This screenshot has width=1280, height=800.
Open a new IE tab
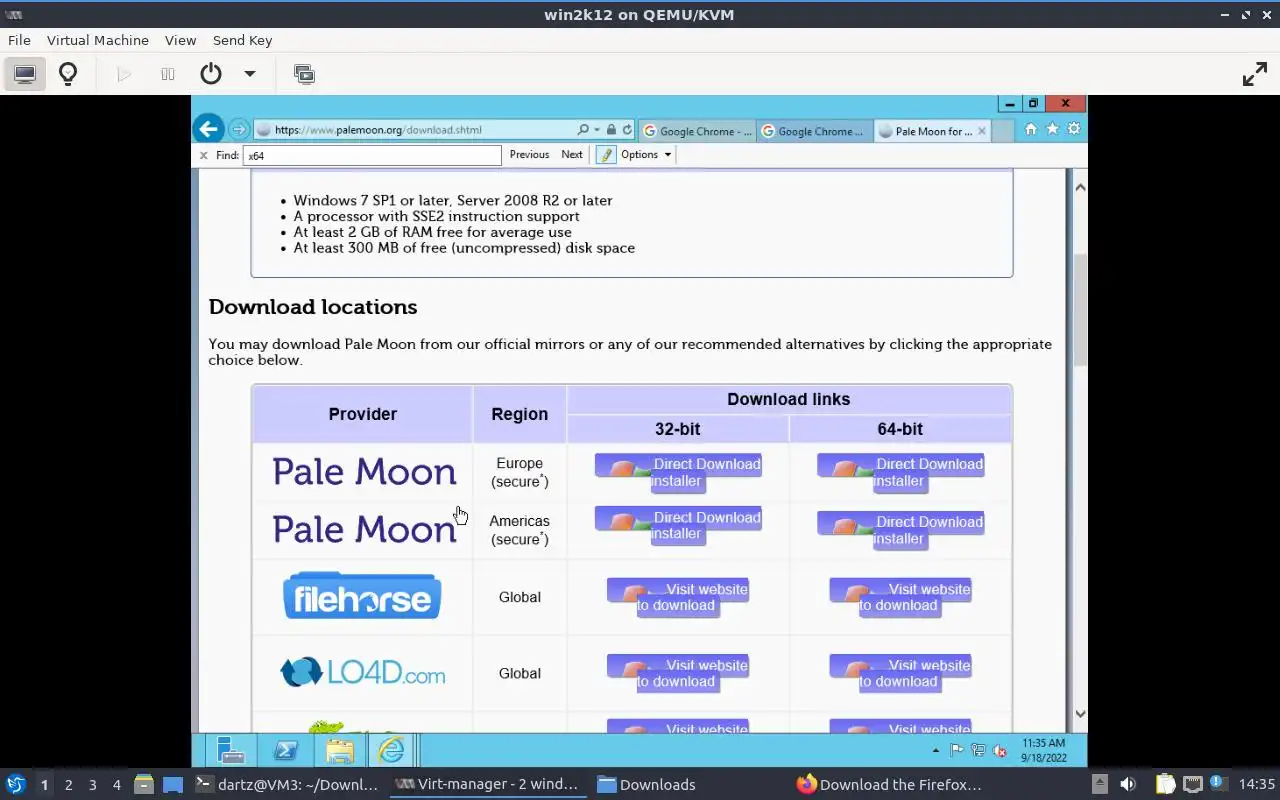[1004, 131]
